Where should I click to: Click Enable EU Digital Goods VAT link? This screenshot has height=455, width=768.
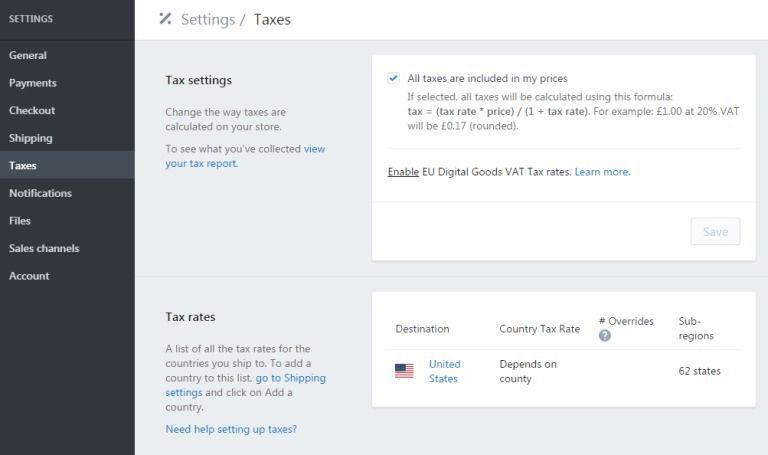pyautogui.click(x=403, y=172)
